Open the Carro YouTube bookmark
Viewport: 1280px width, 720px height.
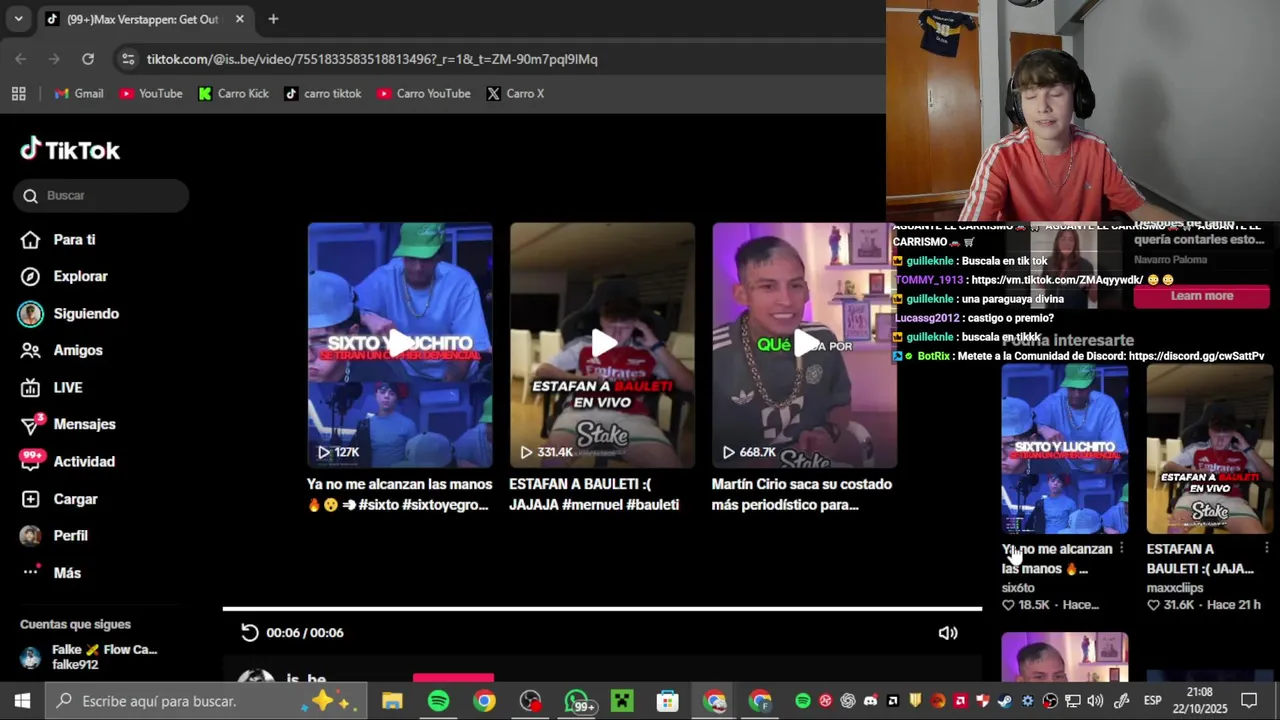tap(424, 94)
